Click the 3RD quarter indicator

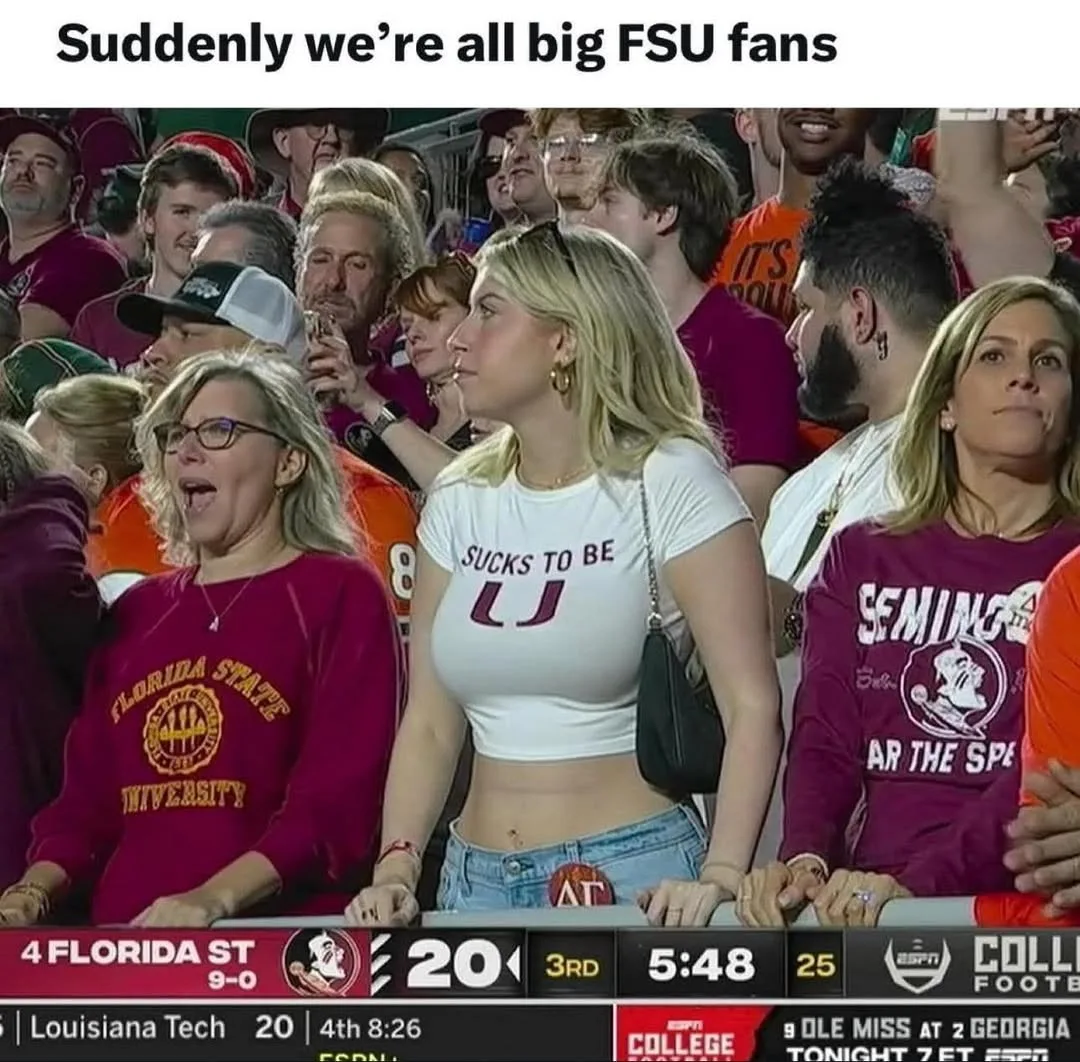(x=572, y=966)
